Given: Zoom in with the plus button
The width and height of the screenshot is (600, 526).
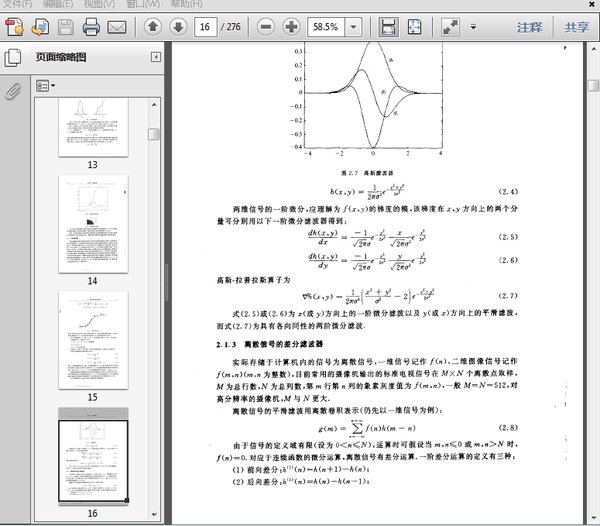Looking at the screenshot, I should tap(291, 25).
